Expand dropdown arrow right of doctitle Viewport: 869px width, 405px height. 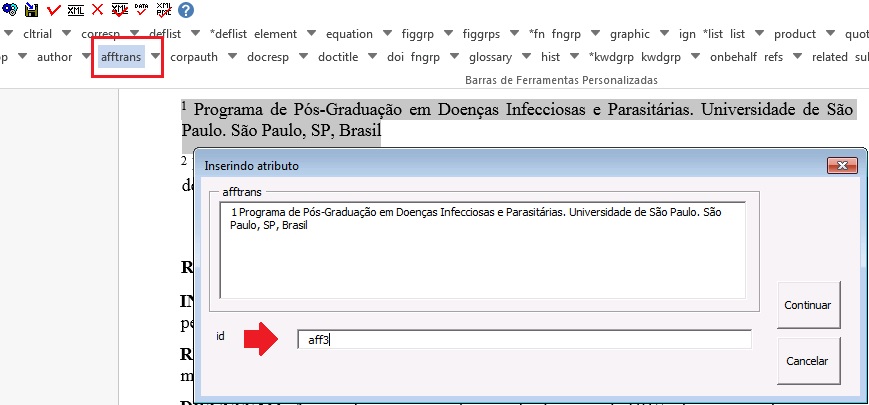[372, 57]
